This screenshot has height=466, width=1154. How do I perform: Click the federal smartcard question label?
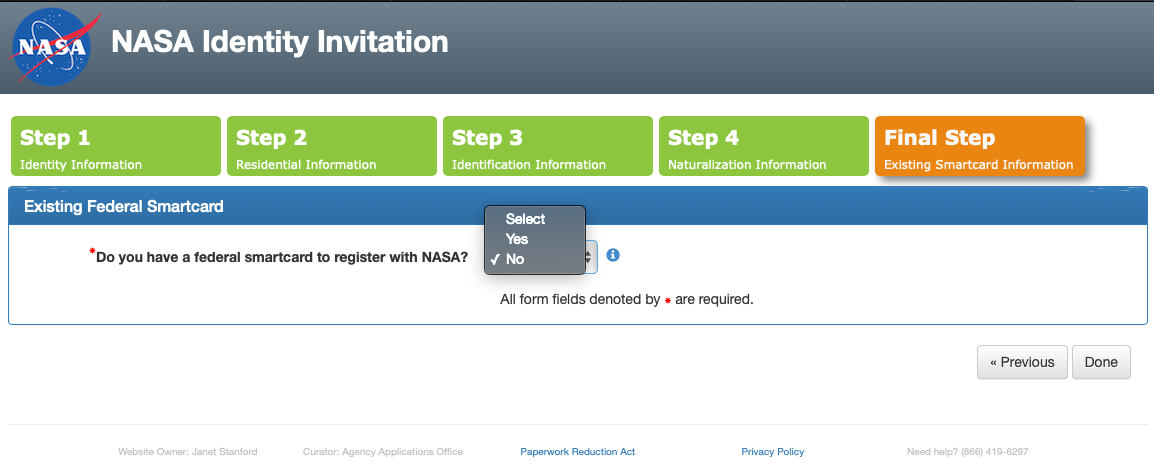click(282, 257)
